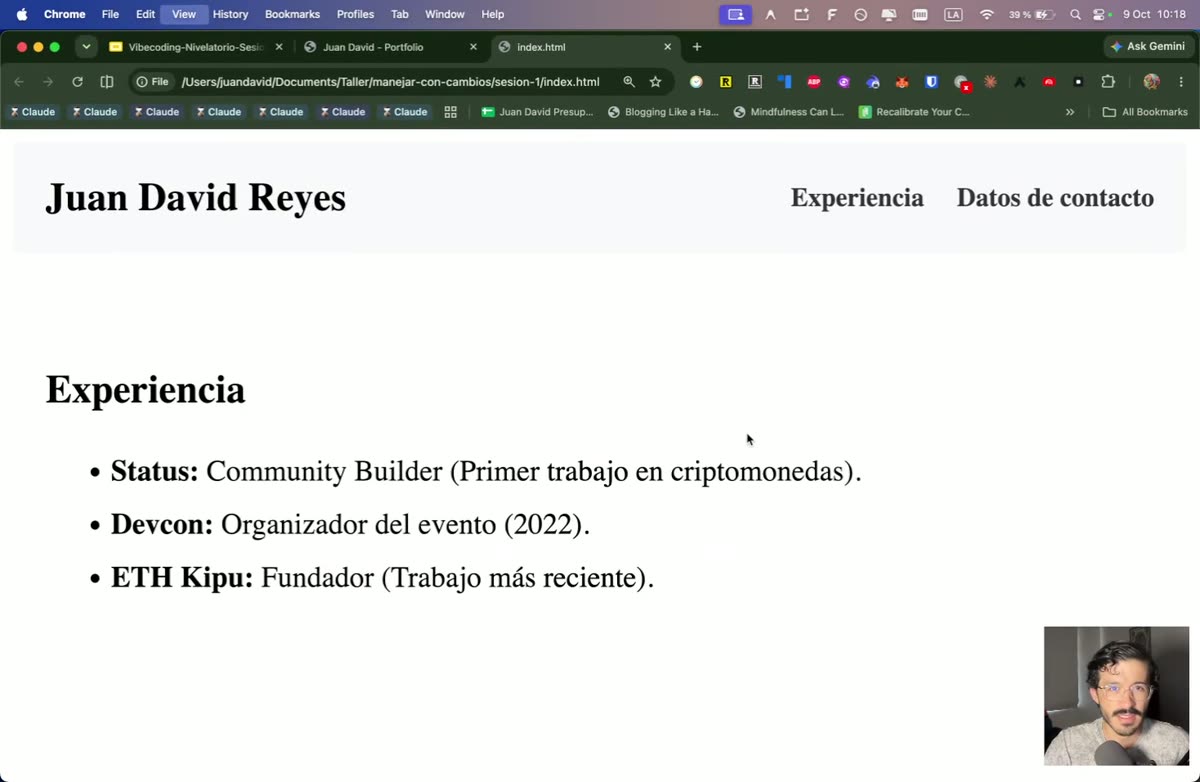Open Control Center in menu bar
The image size is (1200, 782).
pyautogui.click(x=1101, y=14)
